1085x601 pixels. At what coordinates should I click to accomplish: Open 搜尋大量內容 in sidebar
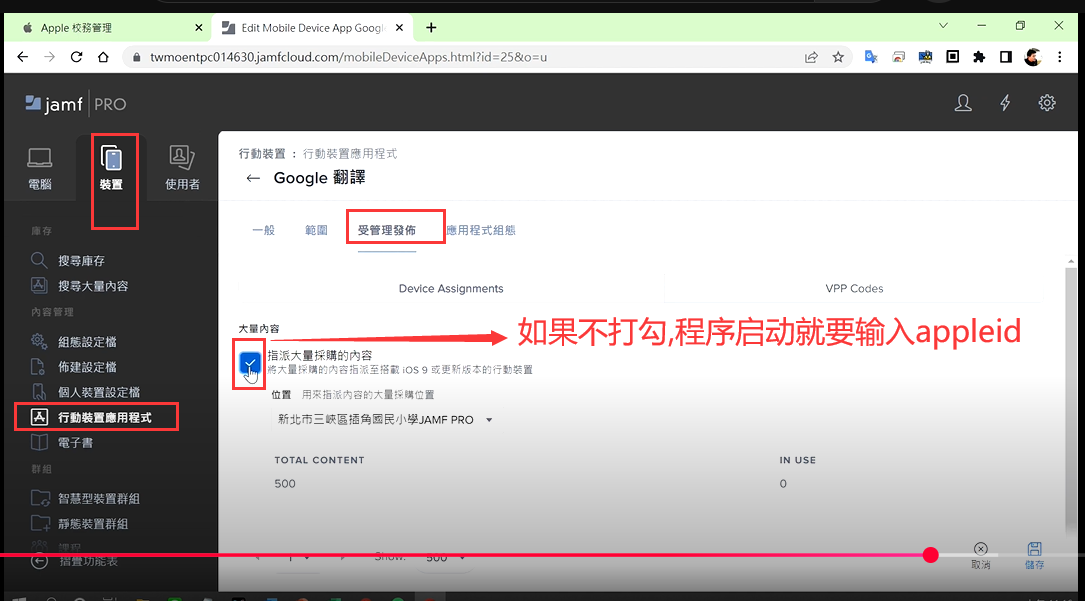(80, 286)
